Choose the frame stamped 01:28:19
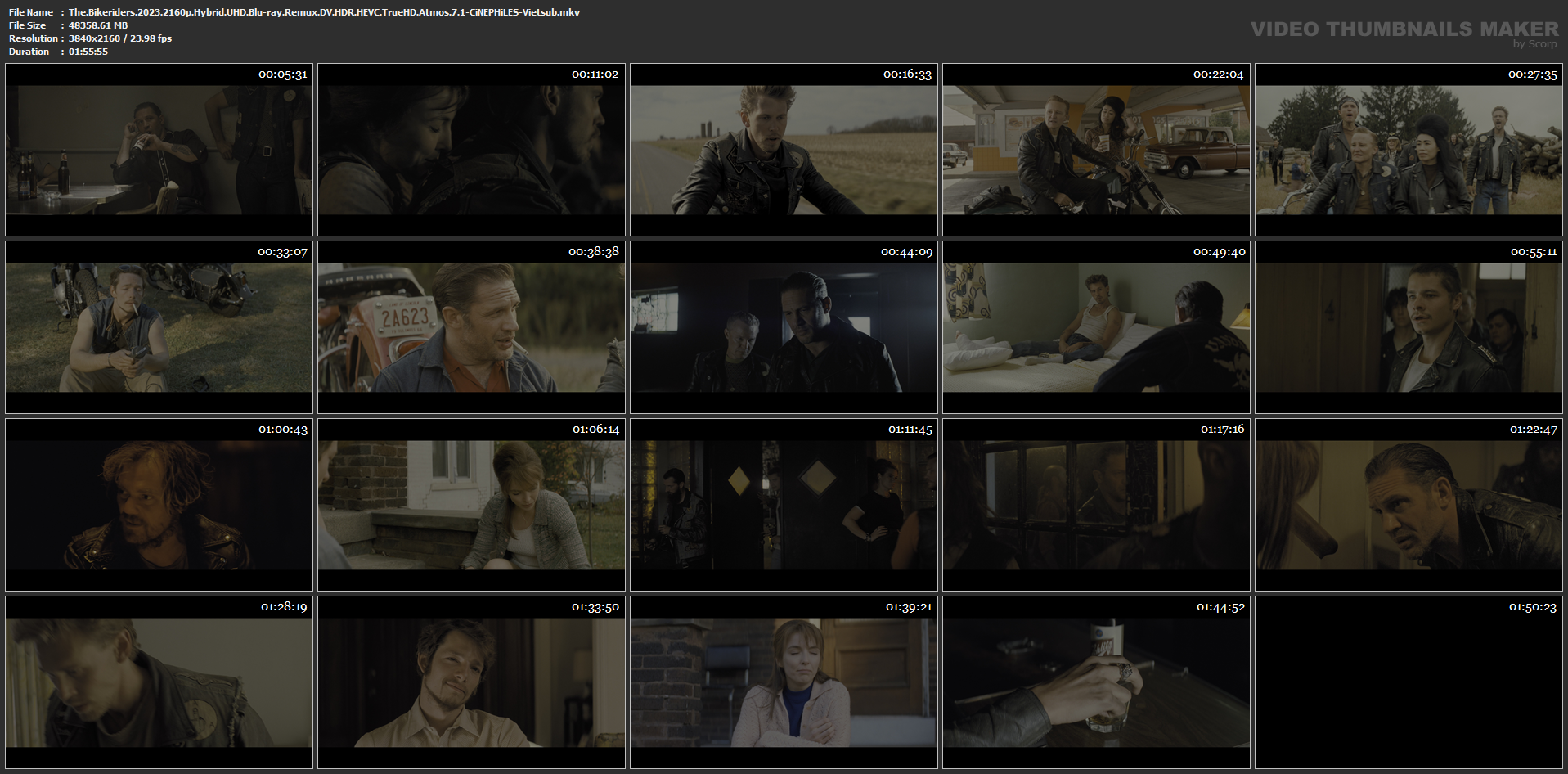This screenshot has height=774, width=1568. [x=159, y=682]
